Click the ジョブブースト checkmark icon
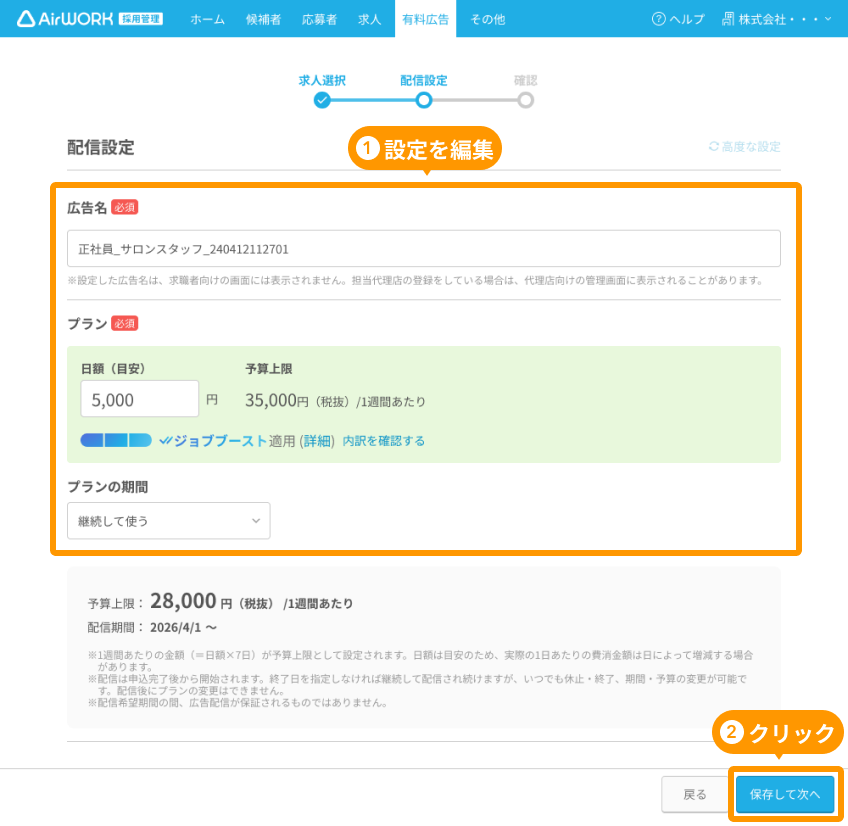 point(165,441)
